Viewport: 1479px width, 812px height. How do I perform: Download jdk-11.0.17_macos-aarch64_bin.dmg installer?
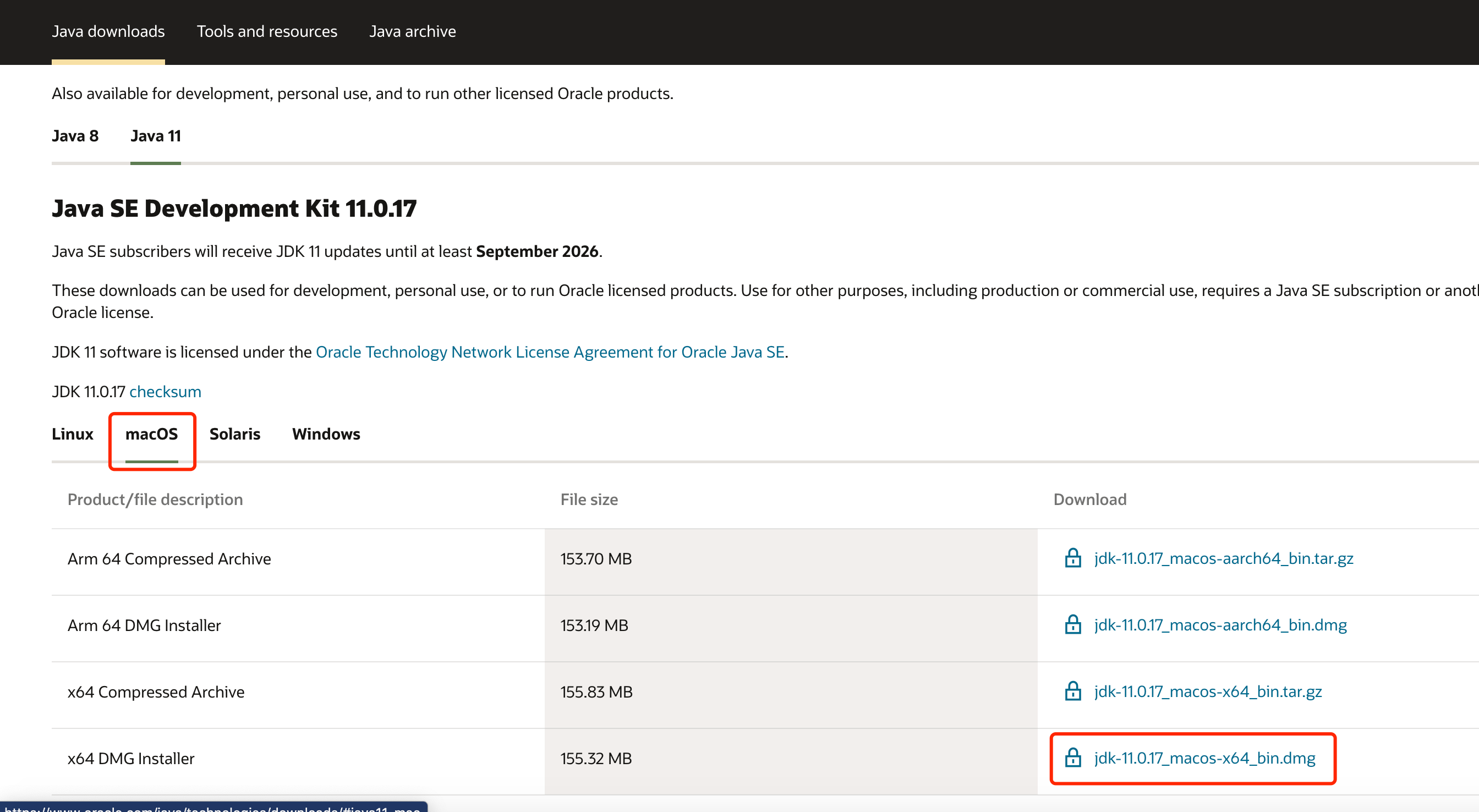[x=1220, y=625]
